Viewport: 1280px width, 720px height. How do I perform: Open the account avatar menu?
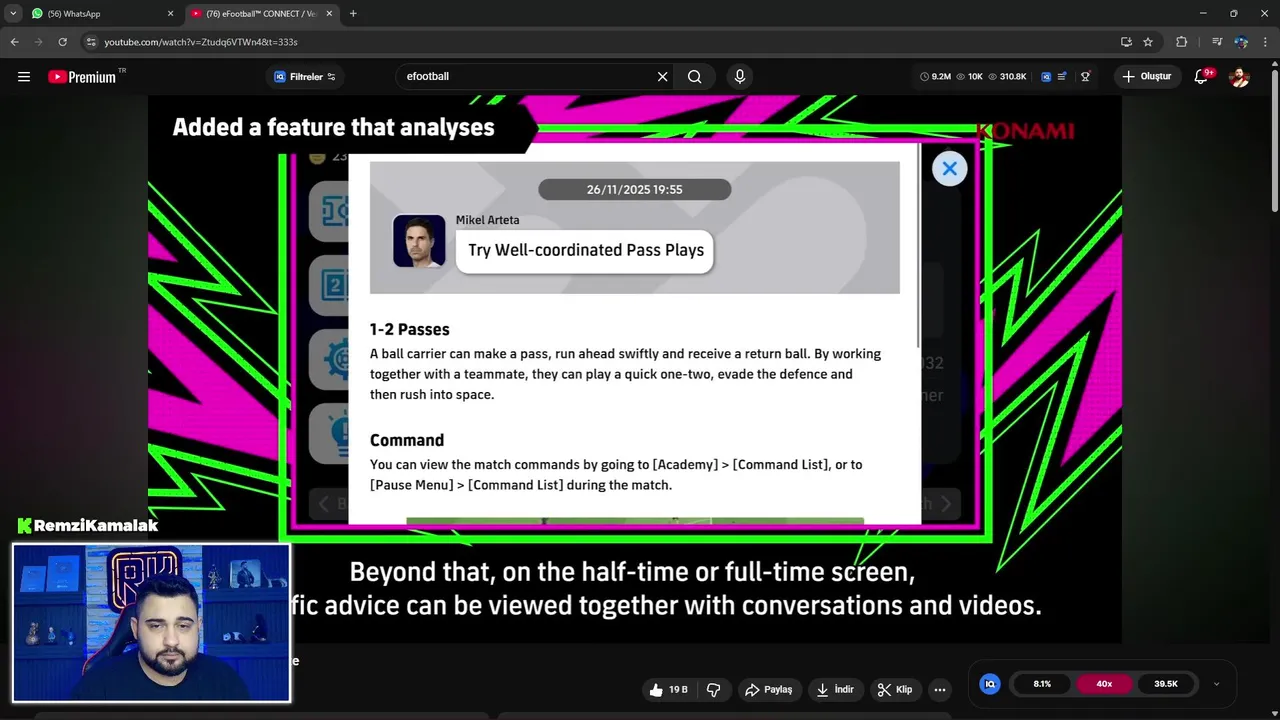[1239, 77]
